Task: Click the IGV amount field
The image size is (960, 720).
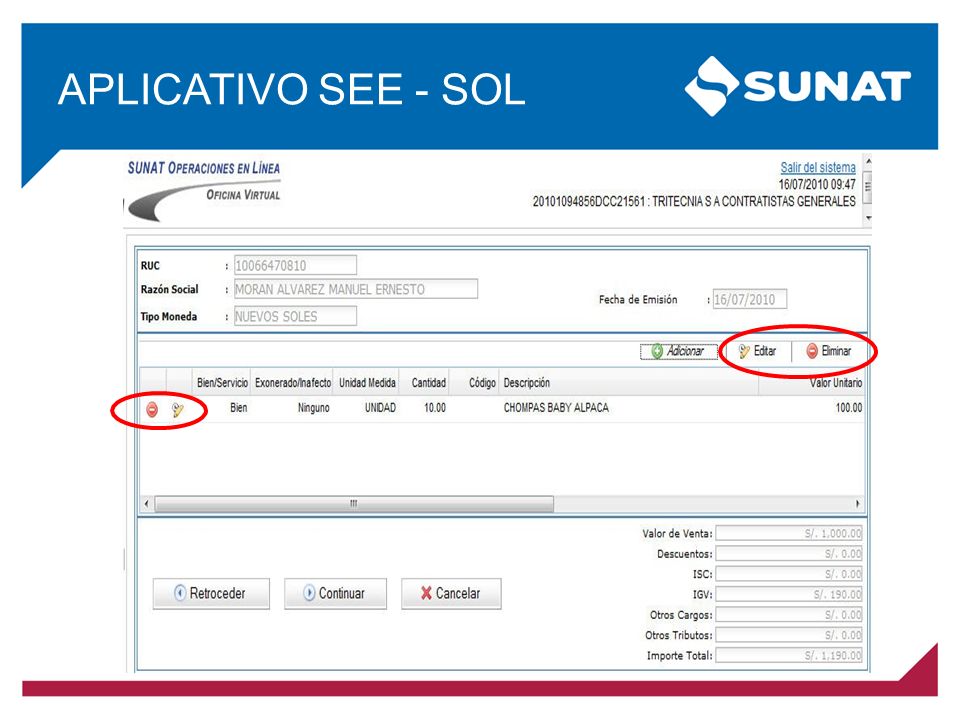Action: pyautogui.click(x=789, y=594)
